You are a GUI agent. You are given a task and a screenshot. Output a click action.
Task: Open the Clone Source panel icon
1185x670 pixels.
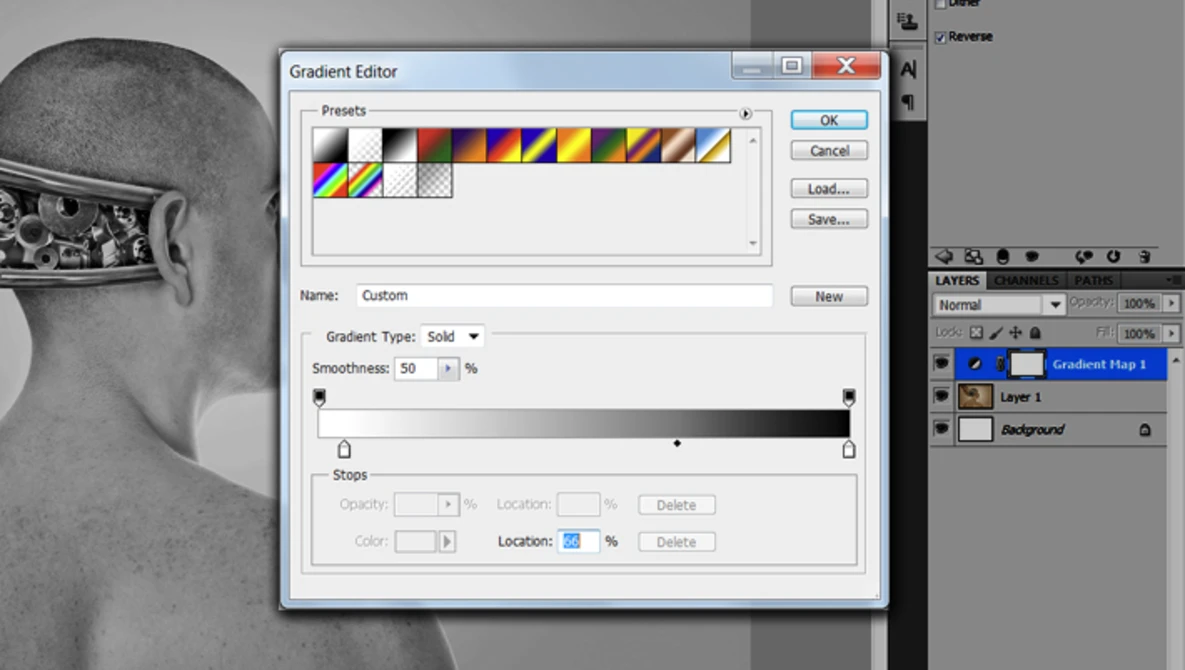pyautogui.click(x=907, y=21)
